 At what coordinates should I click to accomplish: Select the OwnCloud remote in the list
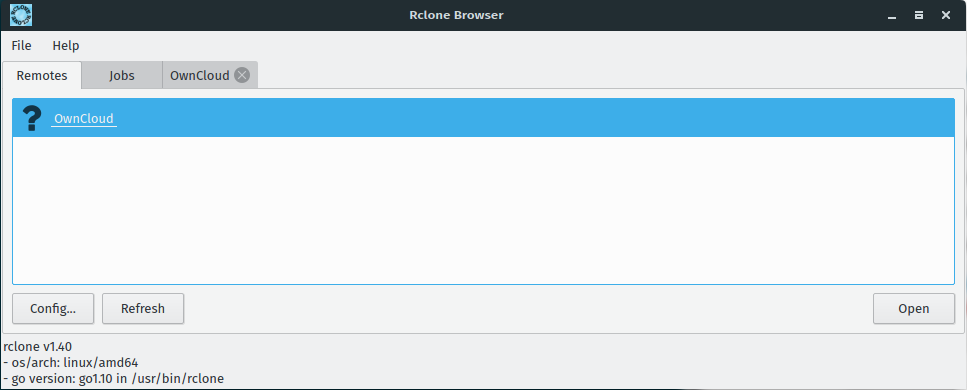point(484,118)
